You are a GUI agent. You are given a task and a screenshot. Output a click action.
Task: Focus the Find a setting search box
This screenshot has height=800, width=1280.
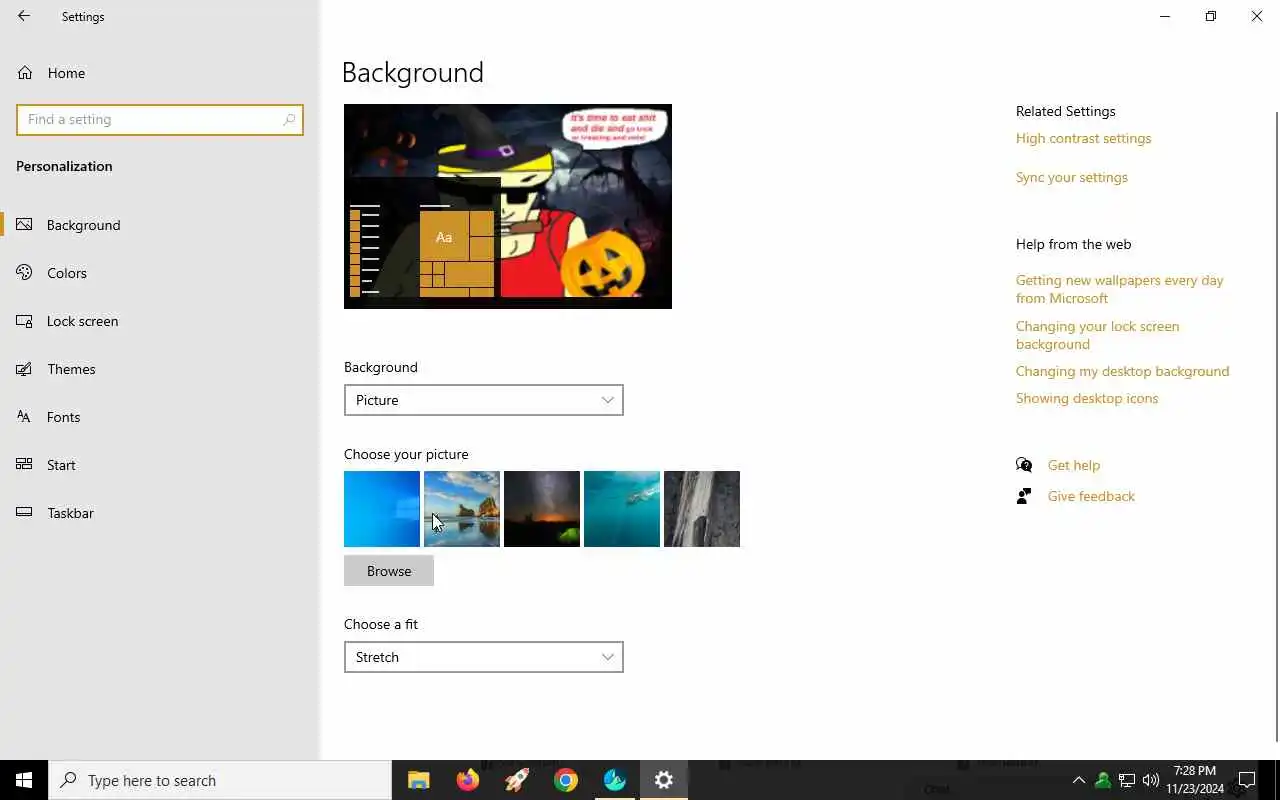pos(160,119)
